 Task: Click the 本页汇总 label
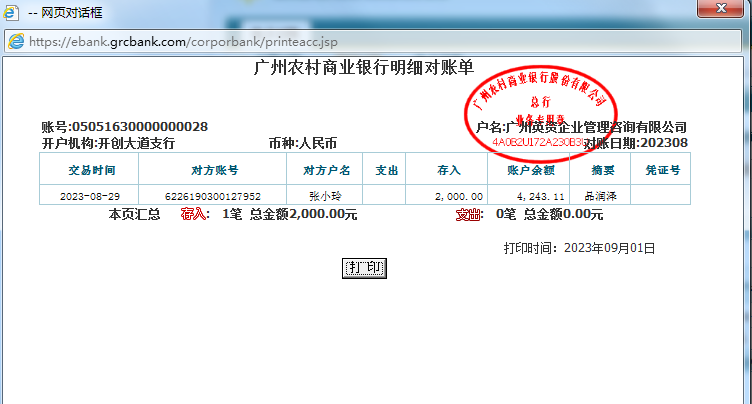[x=135, y=214]
